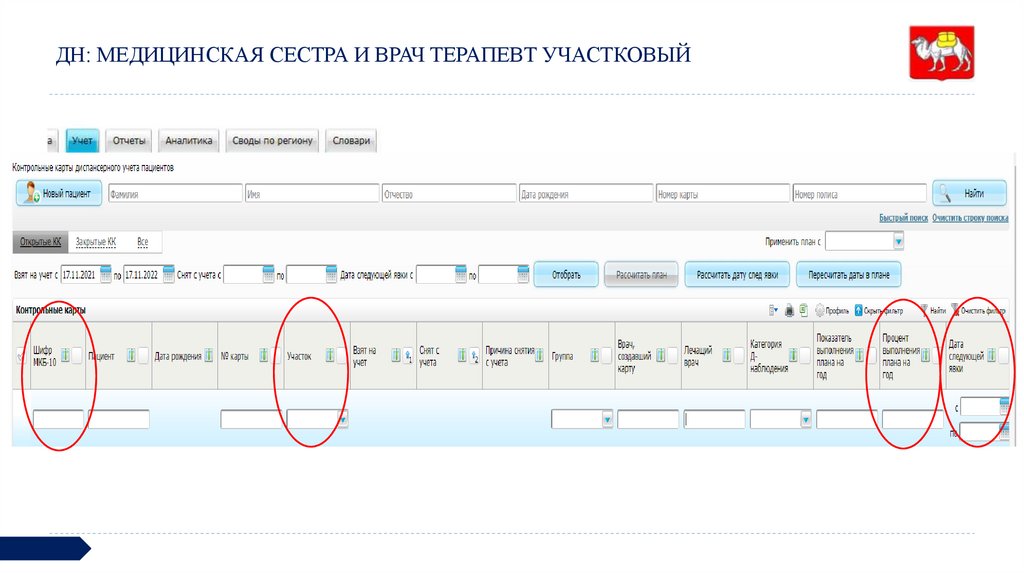The width and height of the screenshot is (1024, 574).
Task: Click Рассчитать план button
Action: (x=641, y=275)
